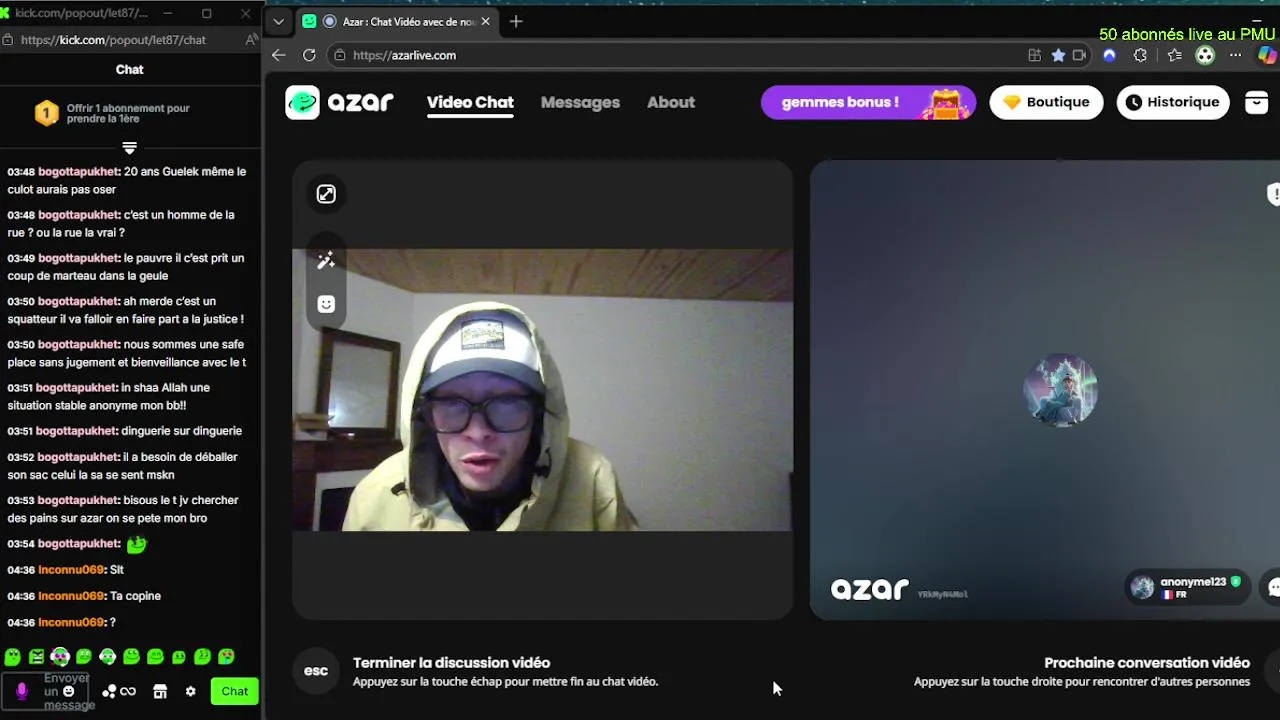Click the esc key to end video chat
The width and height of the screenshot is (1280, 720).
(x=316, y=671)
